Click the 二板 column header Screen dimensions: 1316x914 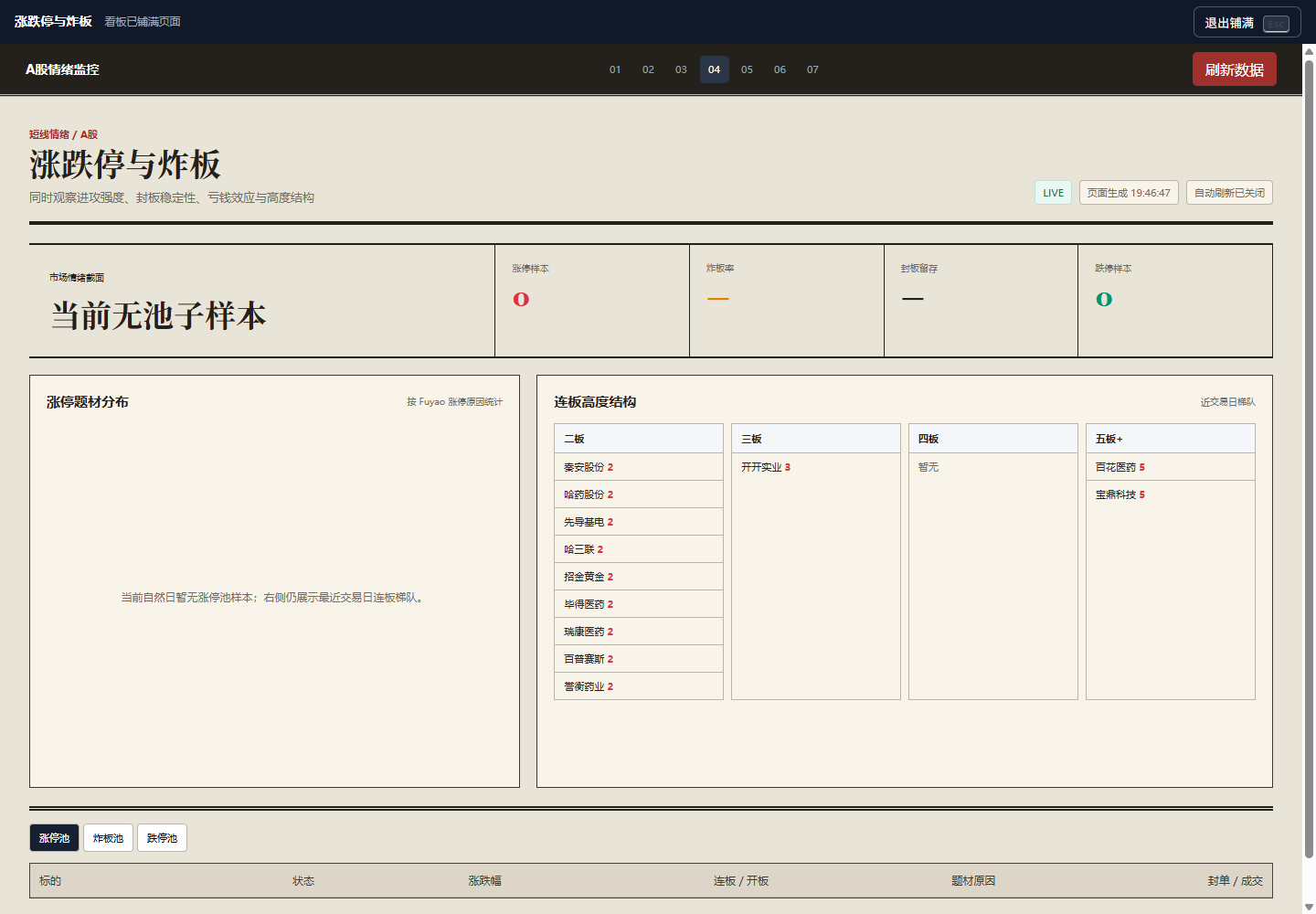tap(639, 439)
